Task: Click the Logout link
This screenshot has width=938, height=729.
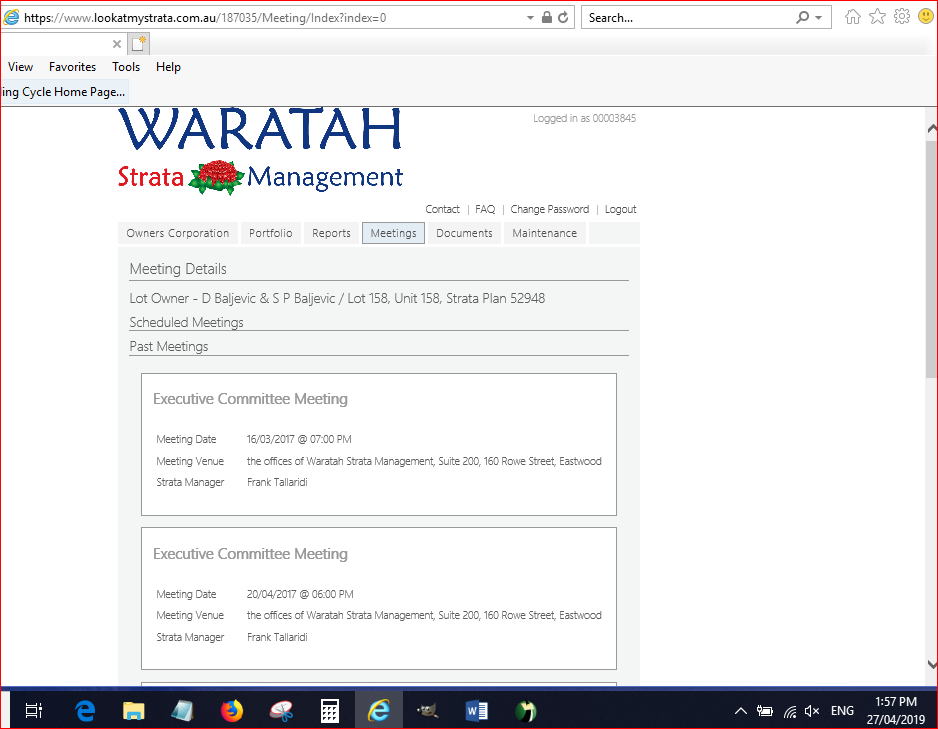Action: pos(620,209)
